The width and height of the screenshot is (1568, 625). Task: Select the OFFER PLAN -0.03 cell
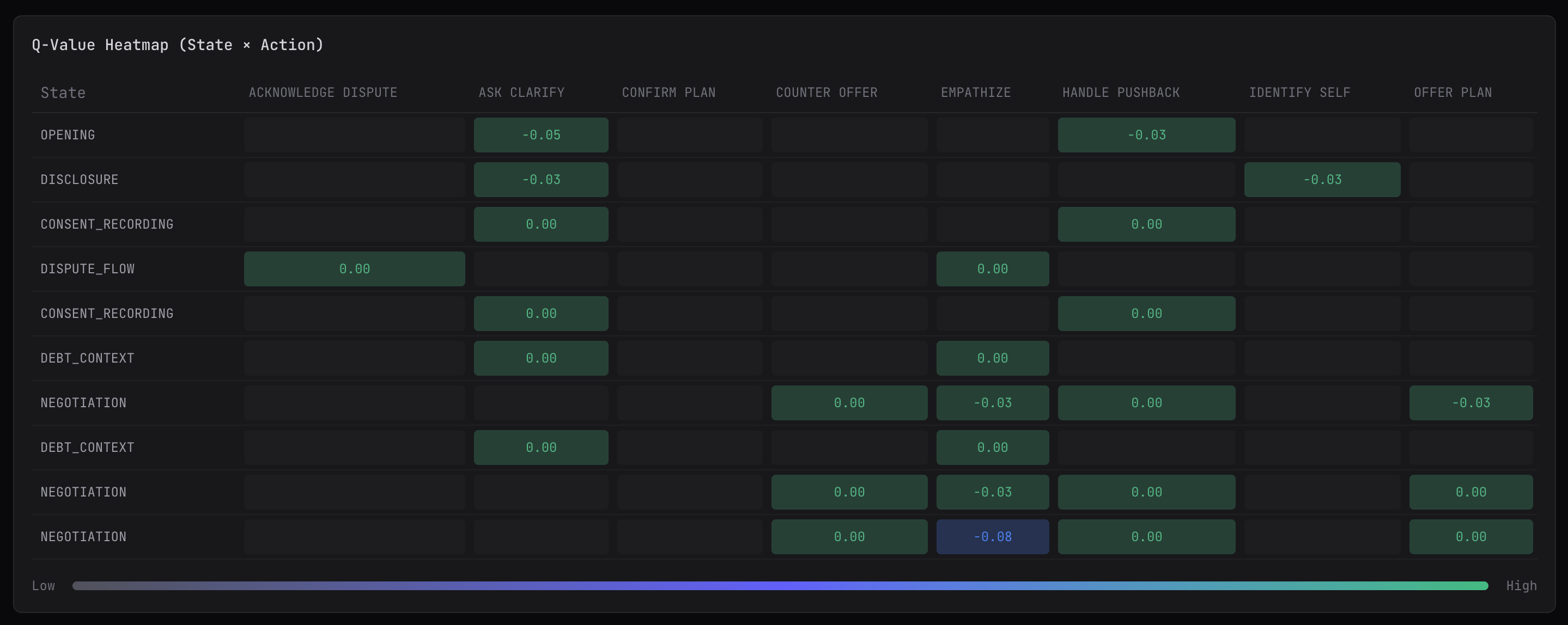pos(1470,402)
